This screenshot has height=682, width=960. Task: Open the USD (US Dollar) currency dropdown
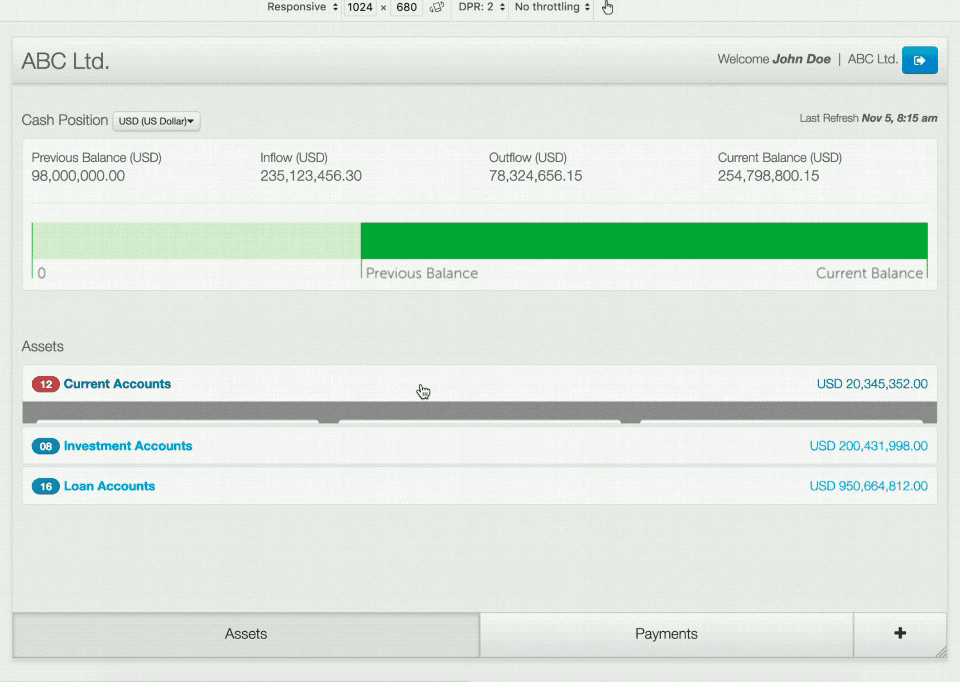coord(157,121)
